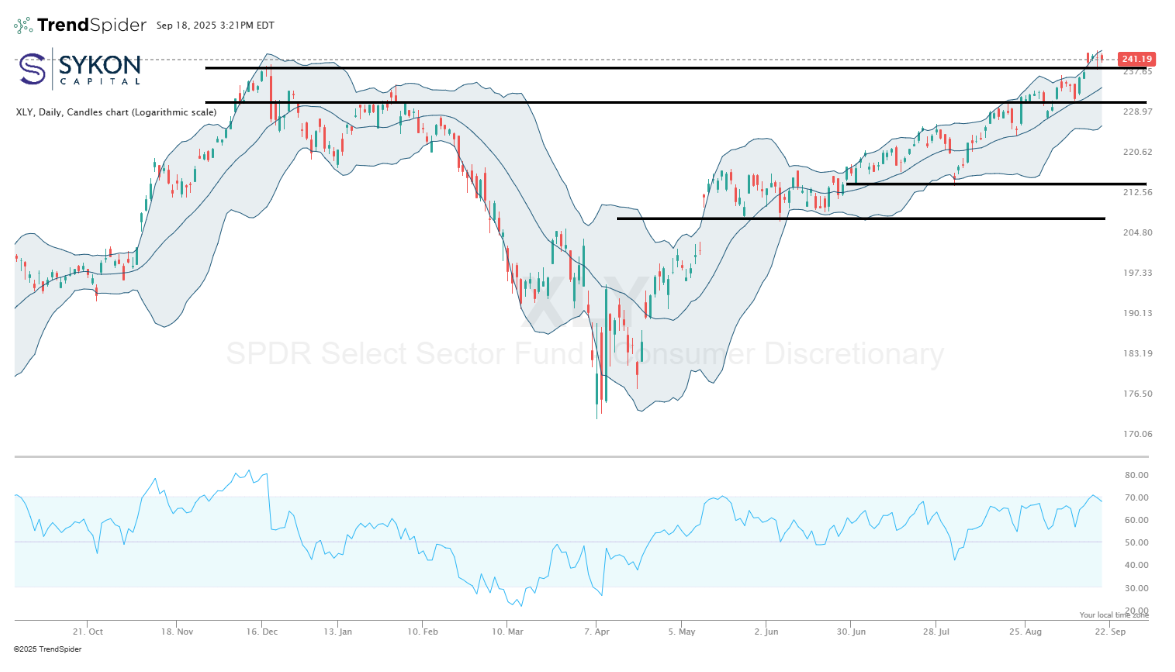The height and width of the screenshot is (672, 1175).
Task: Click the 7. Apr date label
Action: [x=596, y=632]
